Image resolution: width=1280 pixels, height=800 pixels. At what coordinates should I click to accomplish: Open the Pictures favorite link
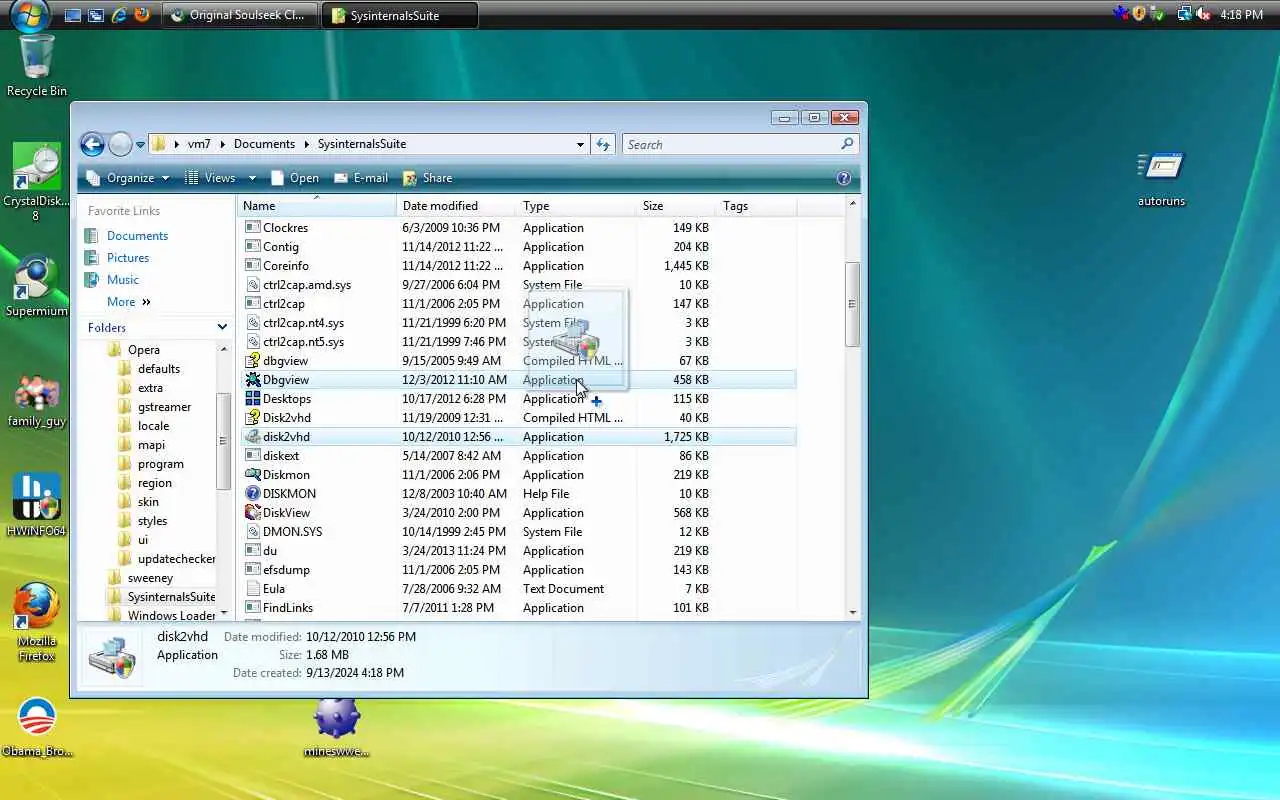click(x=128, y=258)
